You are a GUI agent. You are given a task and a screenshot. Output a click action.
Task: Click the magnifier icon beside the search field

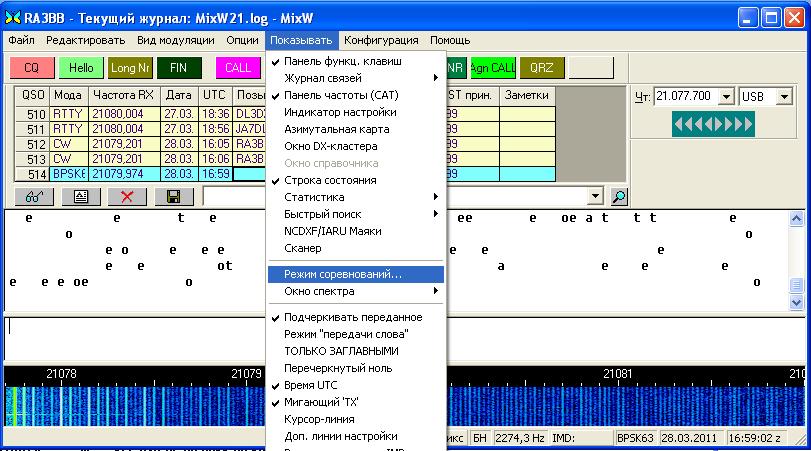619,198
